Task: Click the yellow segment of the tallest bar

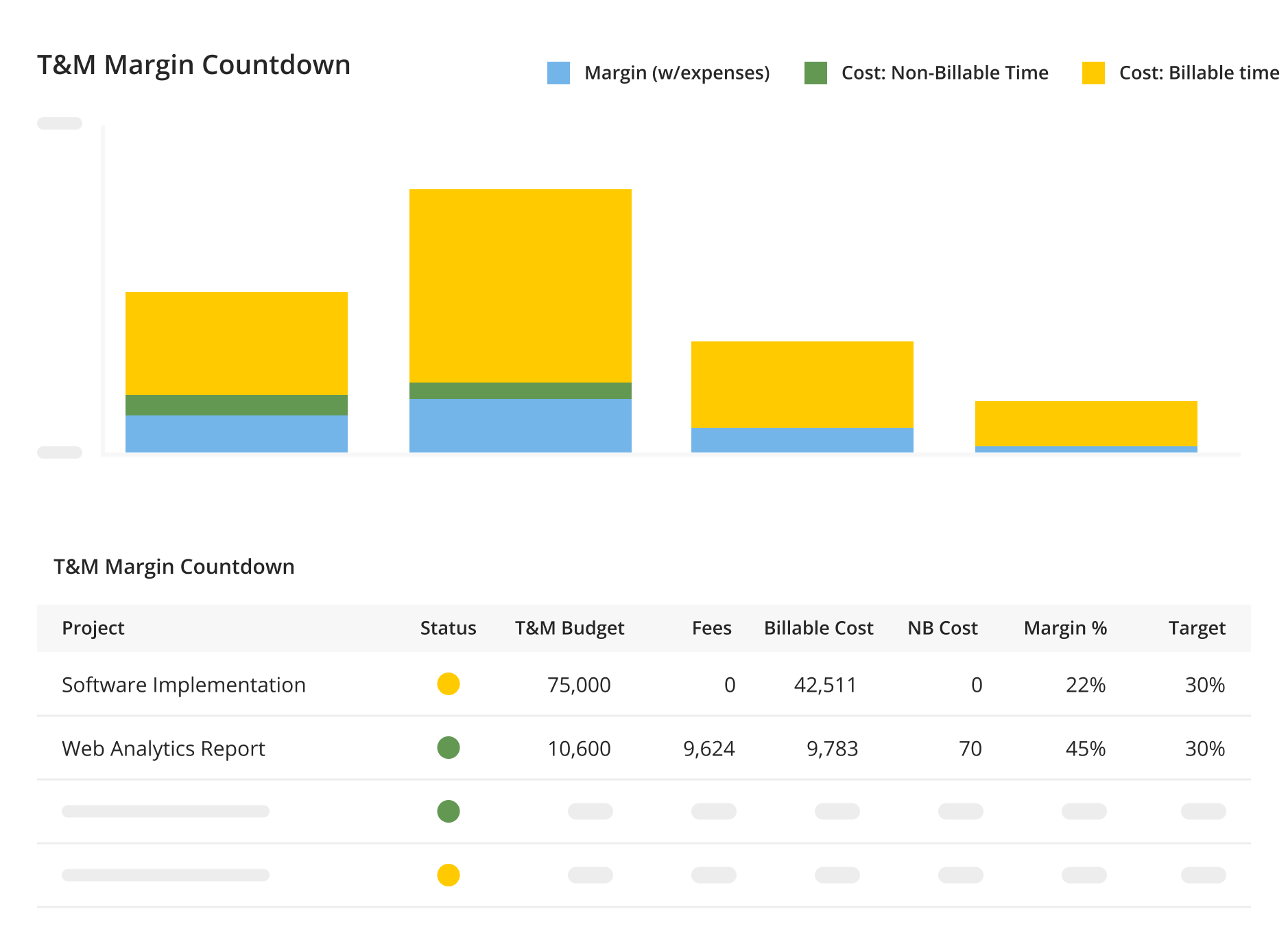Action: pyautogui.click(x=520, y=285)
